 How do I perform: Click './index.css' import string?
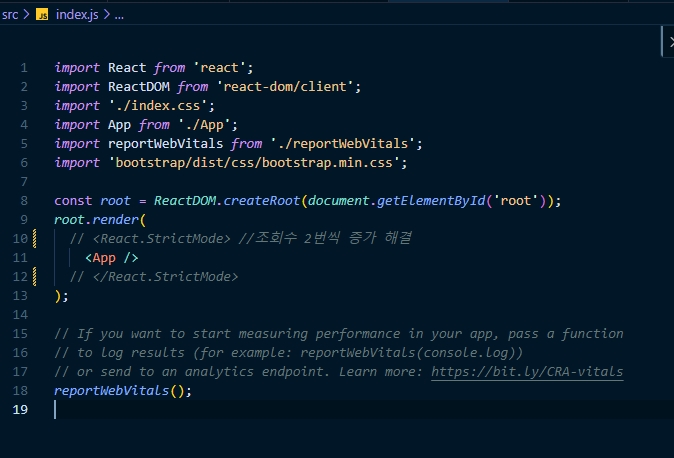158,106
